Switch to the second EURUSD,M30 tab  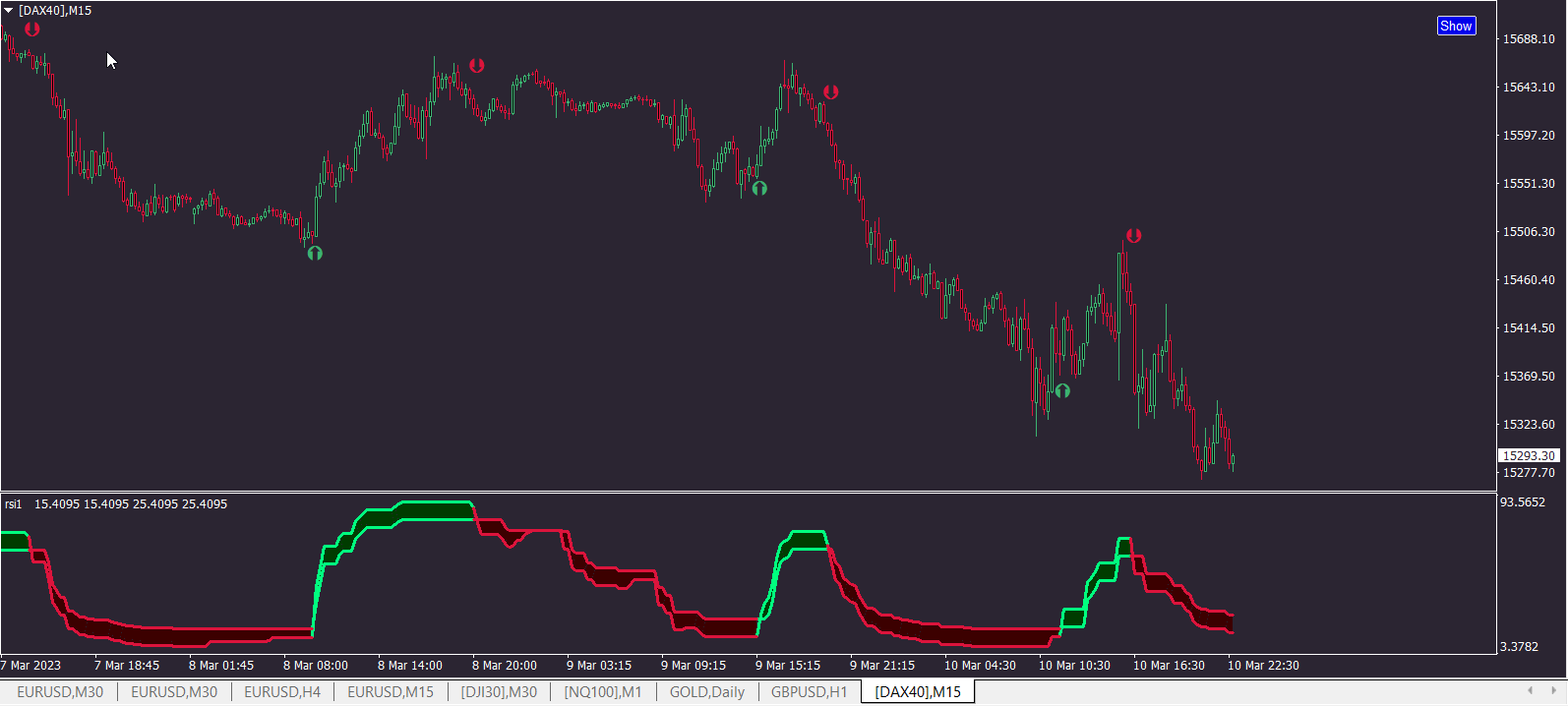point(174,692)
